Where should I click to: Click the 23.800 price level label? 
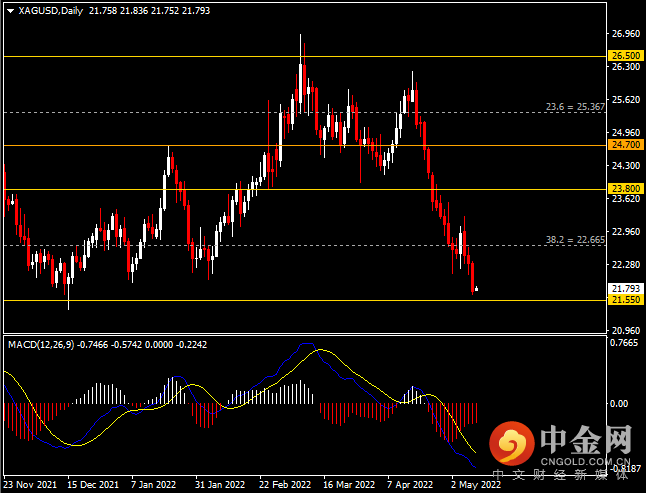626,189
